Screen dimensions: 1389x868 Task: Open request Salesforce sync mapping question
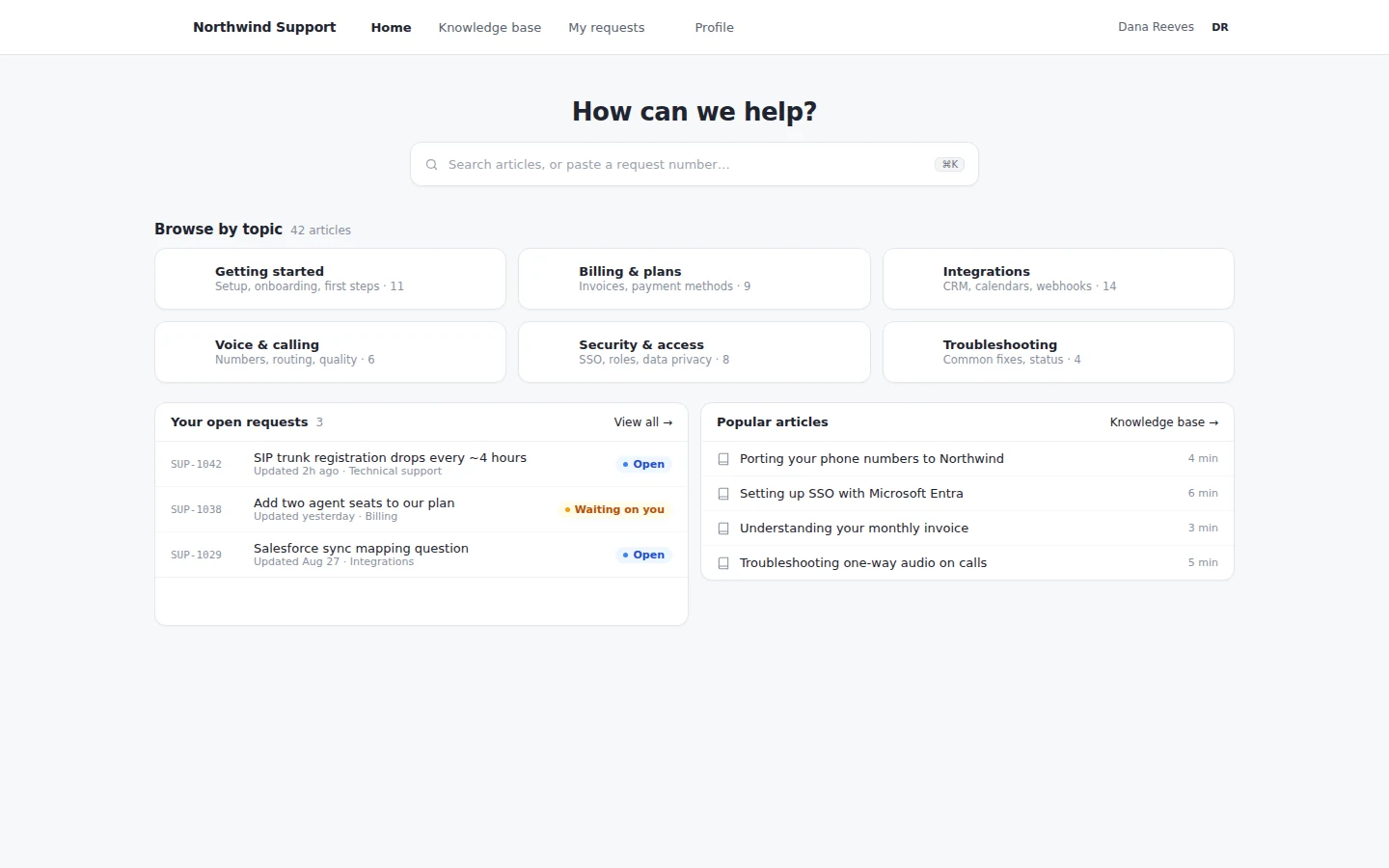click(x=422, y=555)
